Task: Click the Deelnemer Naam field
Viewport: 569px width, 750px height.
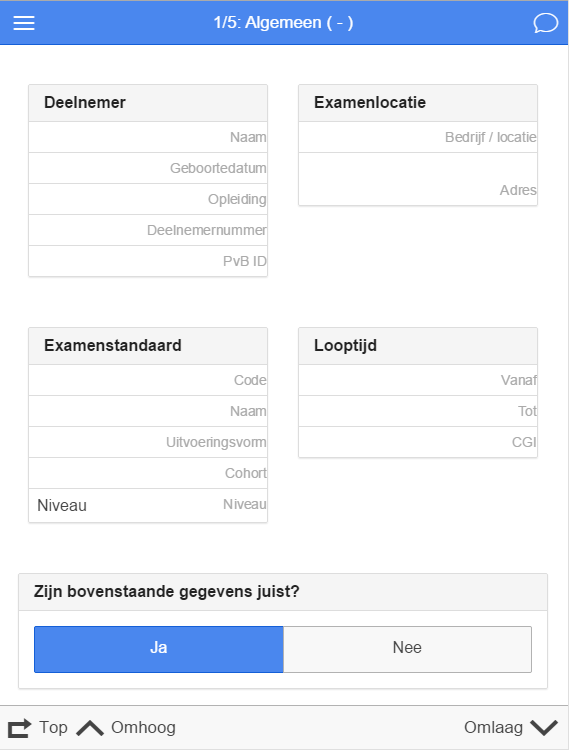Action: (x=148, y=137)
